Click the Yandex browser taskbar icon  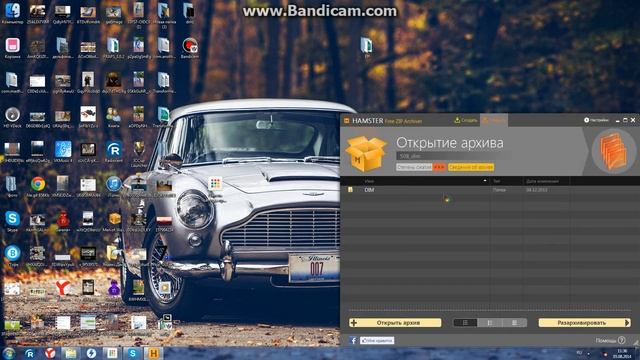point(50,353)
